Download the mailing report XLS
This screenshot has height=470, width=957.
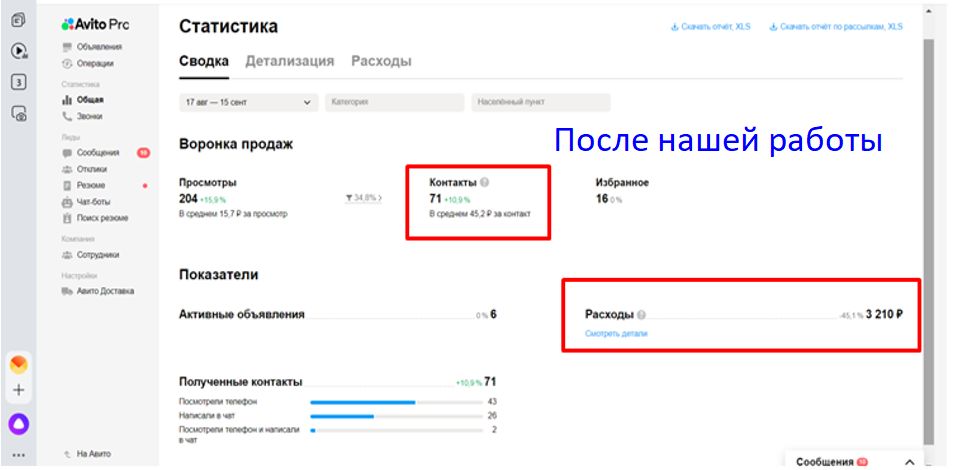point(836,27)
